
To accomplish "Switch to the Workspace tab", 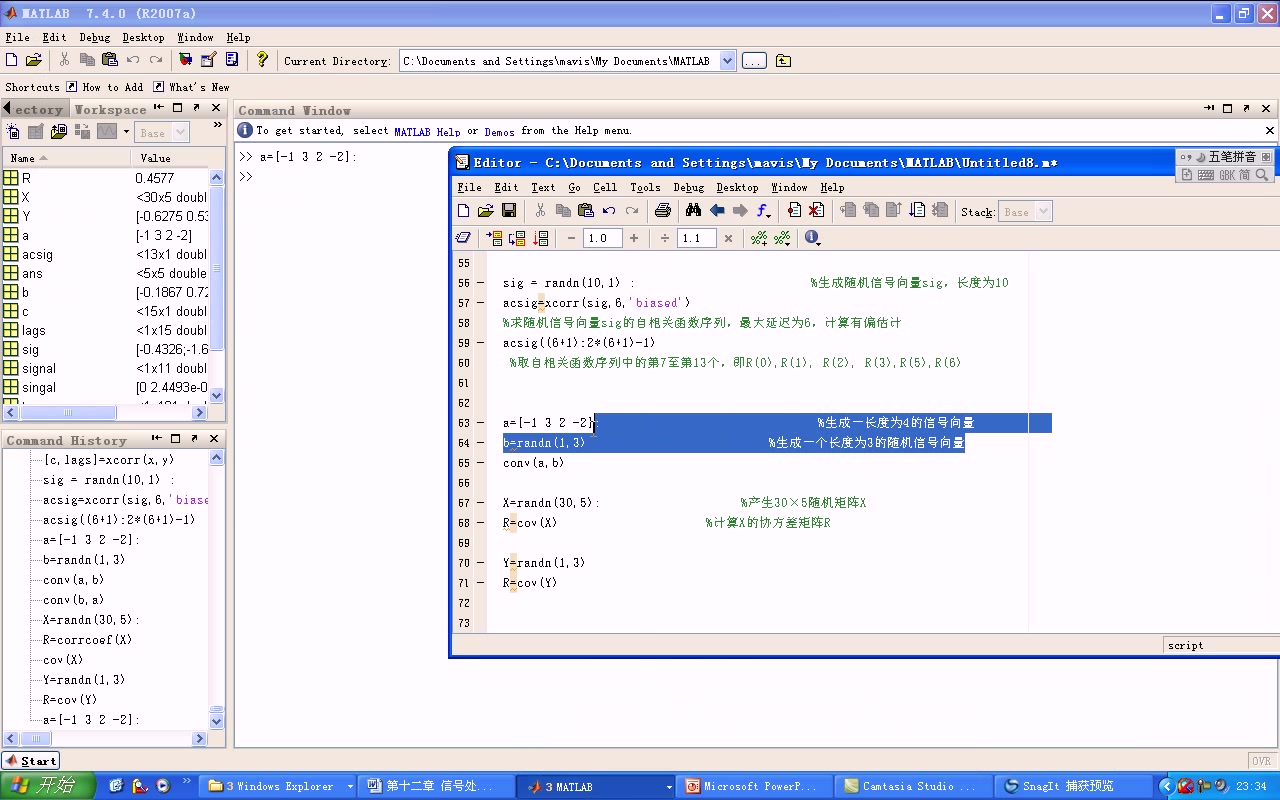I will pyautogui.click(x=110, y=109).
